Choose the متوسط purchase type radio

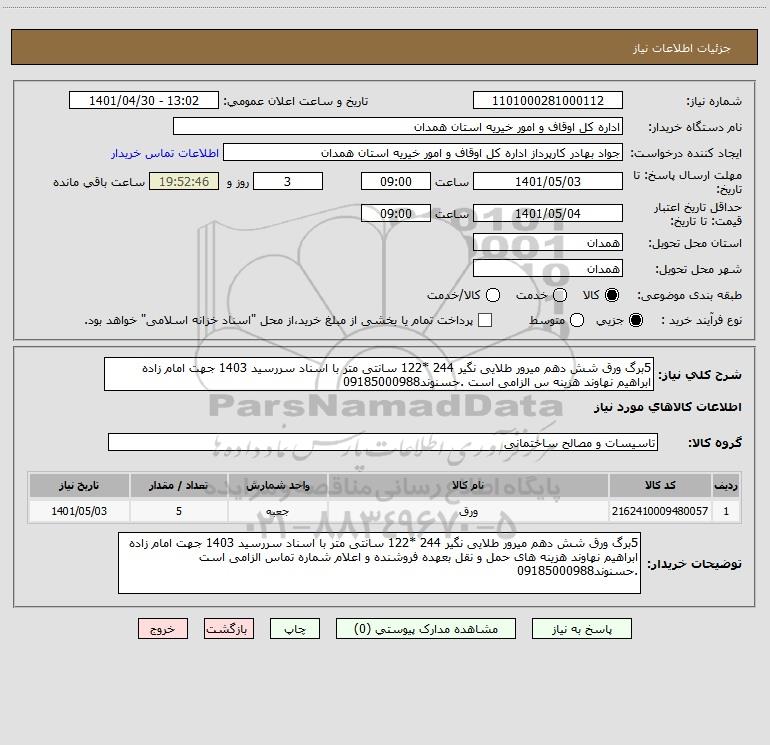pyautogui.click(x=577, y=321)
